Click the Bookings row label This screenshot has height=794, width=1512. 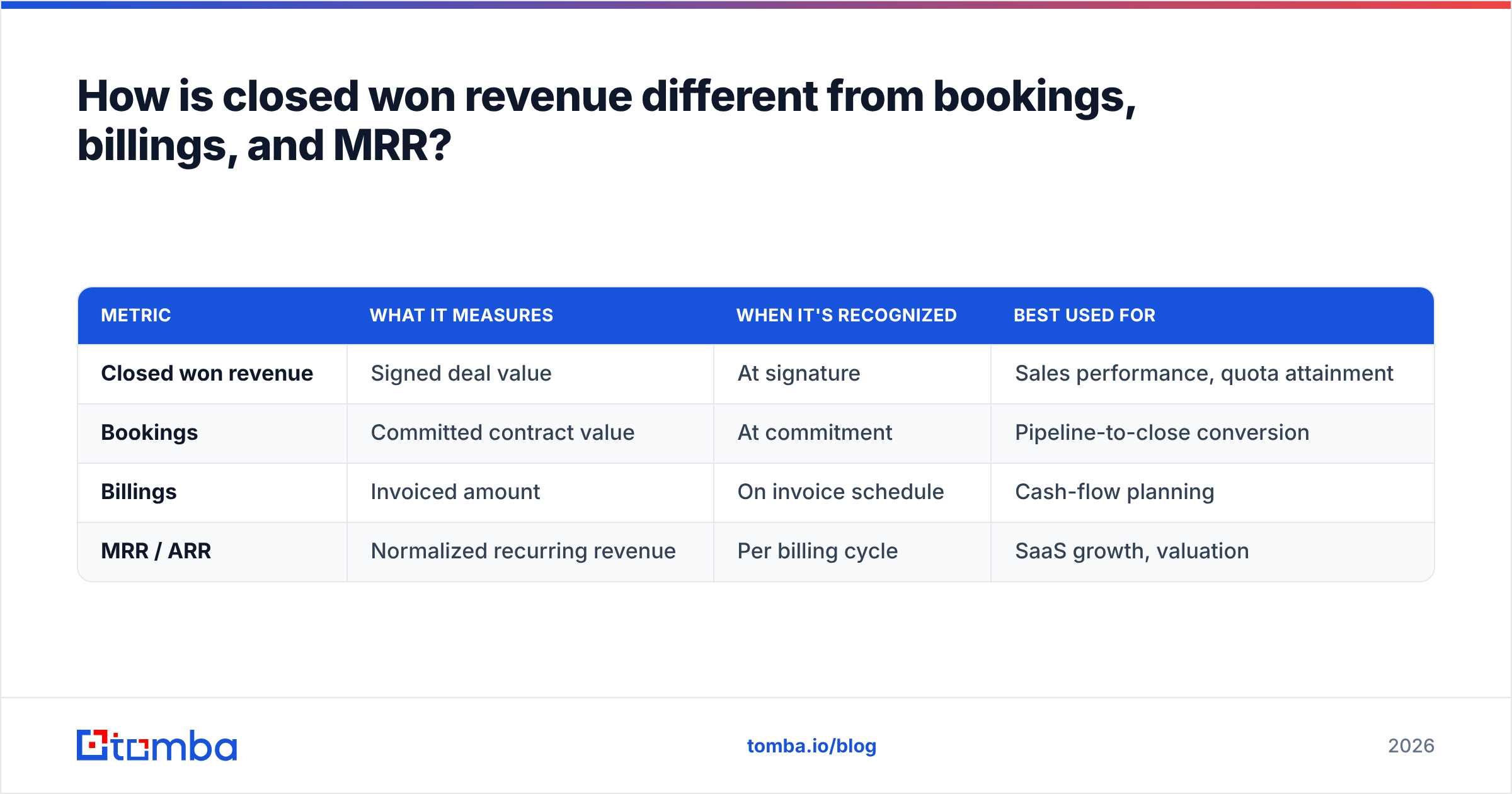(x=149, y=433)
